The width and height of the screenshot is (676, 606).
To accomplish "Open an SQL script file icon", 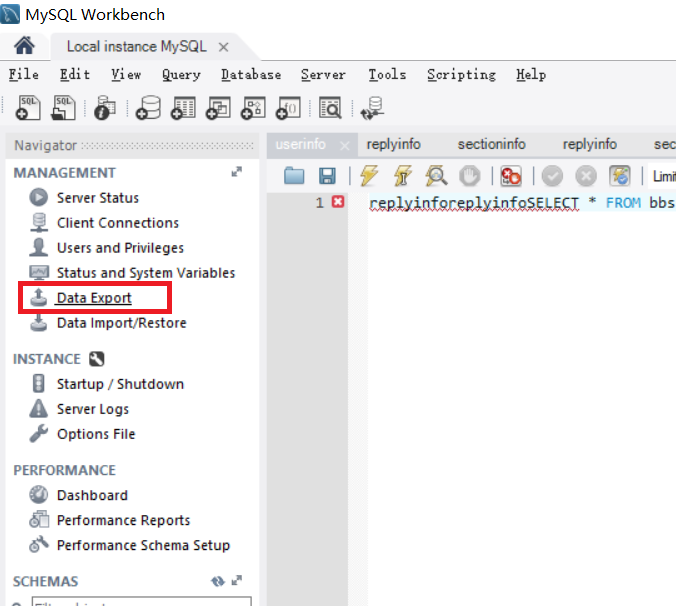I will (63, 108).
